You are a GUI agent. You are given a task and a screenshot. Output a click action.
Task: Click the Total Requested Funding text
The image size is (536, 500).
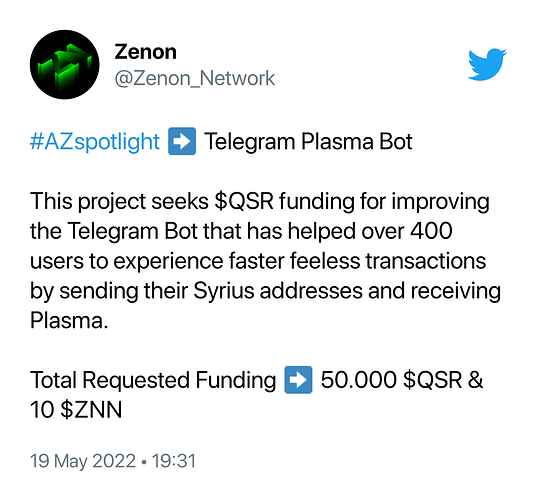[153, 380]
